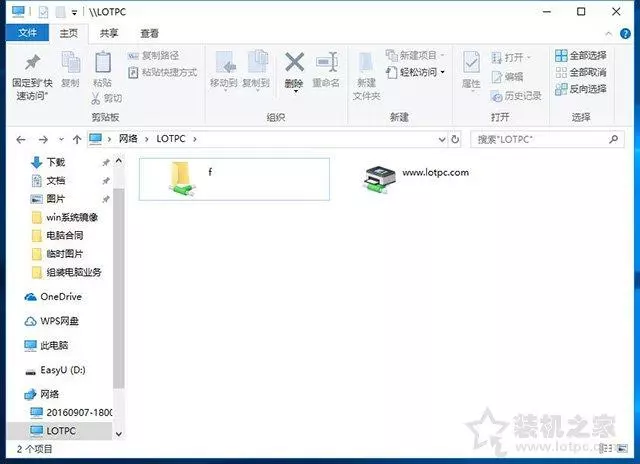Click Select none (全部取消)
This screenshot has height=464, width=640.
click(581, 73)
